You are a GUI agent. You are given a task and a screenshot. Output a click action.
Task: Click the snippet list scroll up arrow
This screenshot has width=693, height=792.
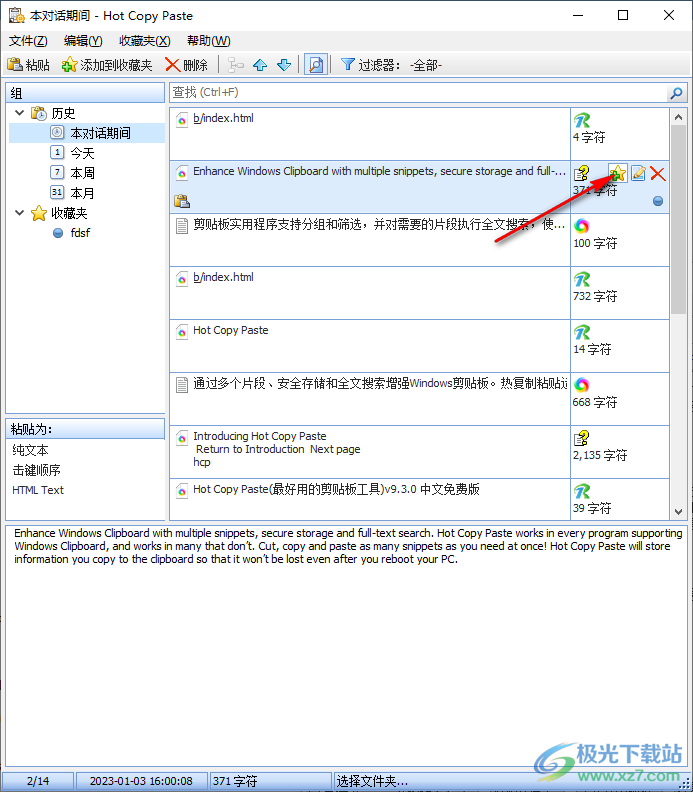tap(678, 117)
